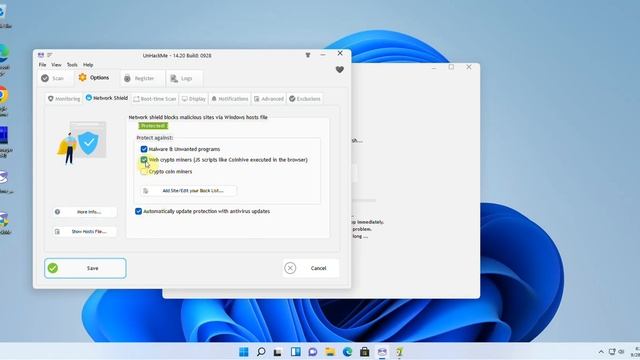Open Chat from the taskbar
This screenshot has width=640, height=360.
[x=313, y=352]
